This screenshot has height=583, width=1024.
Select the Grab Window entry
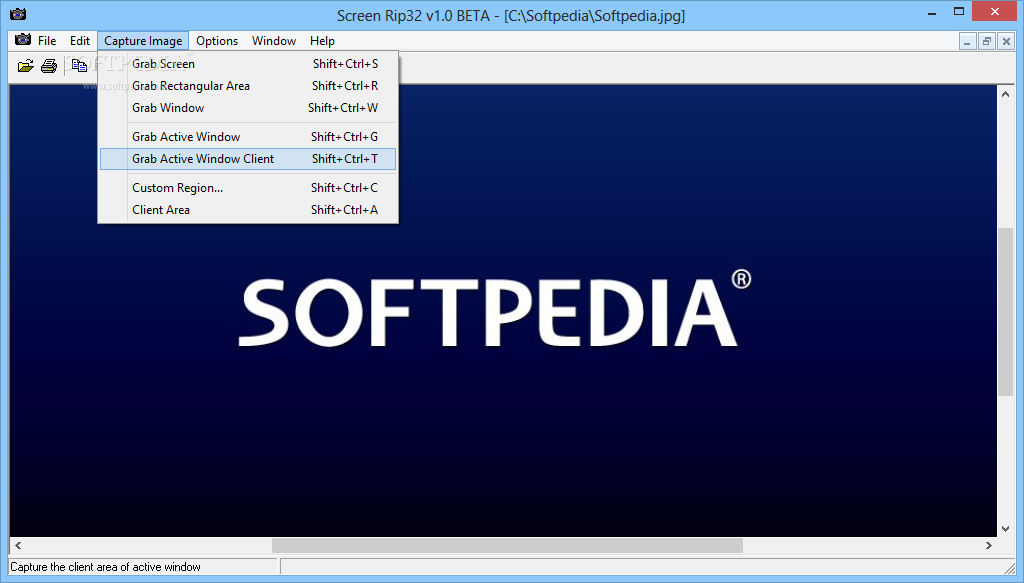248,108
